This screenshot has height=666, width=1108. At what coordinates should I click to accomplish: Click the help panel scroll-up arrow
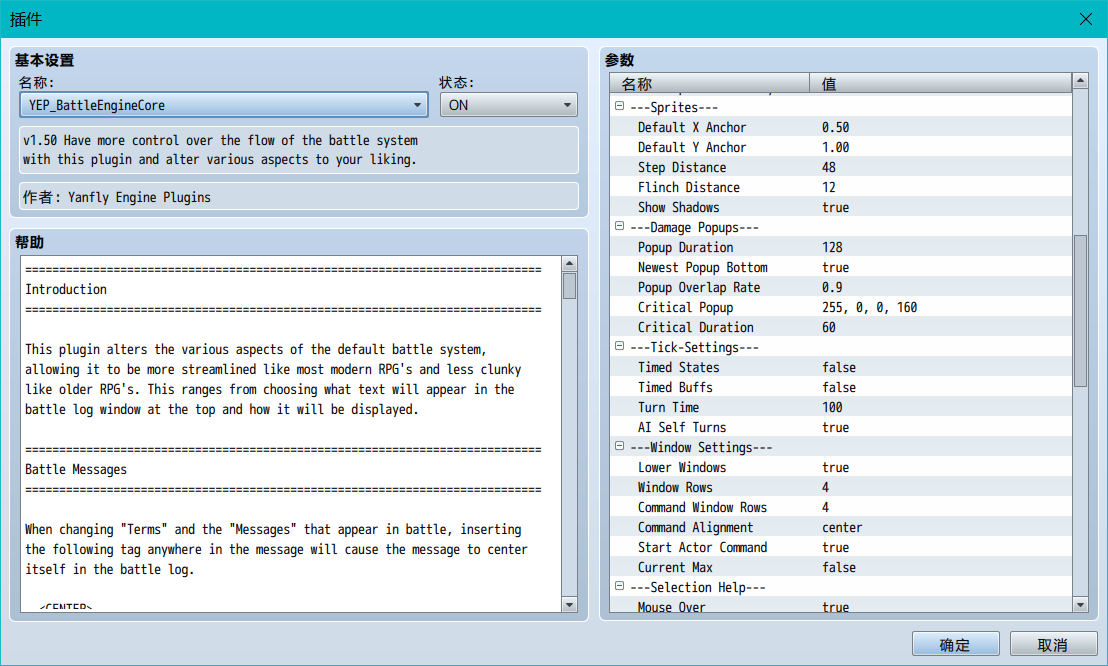[x=570, y=264]
